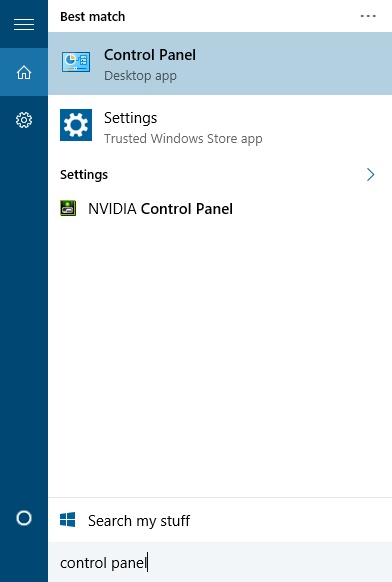The width and height of the screenshot is (392, 582).
Task: Click the Best match heading
Action: pos(92,17)
